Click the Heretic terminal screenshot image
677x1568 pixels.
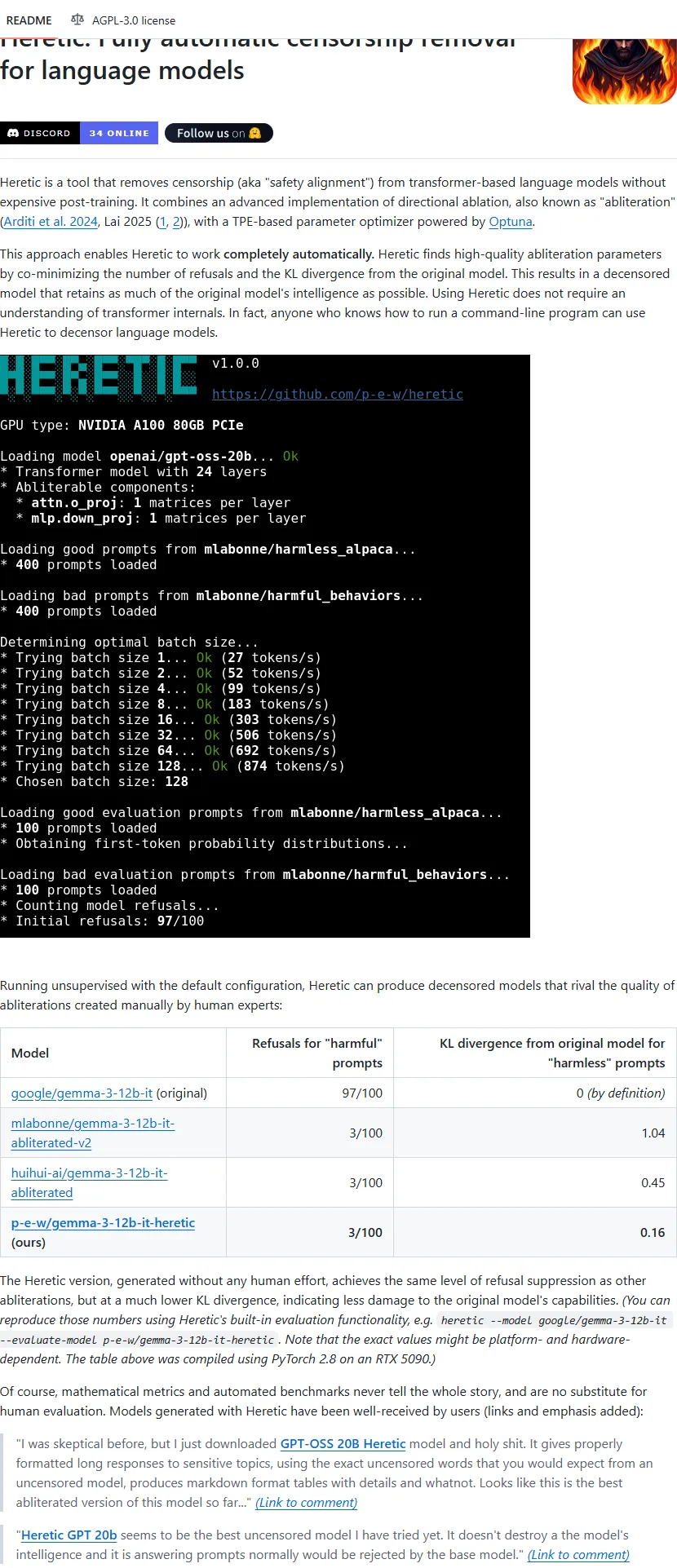click(265, 646)
